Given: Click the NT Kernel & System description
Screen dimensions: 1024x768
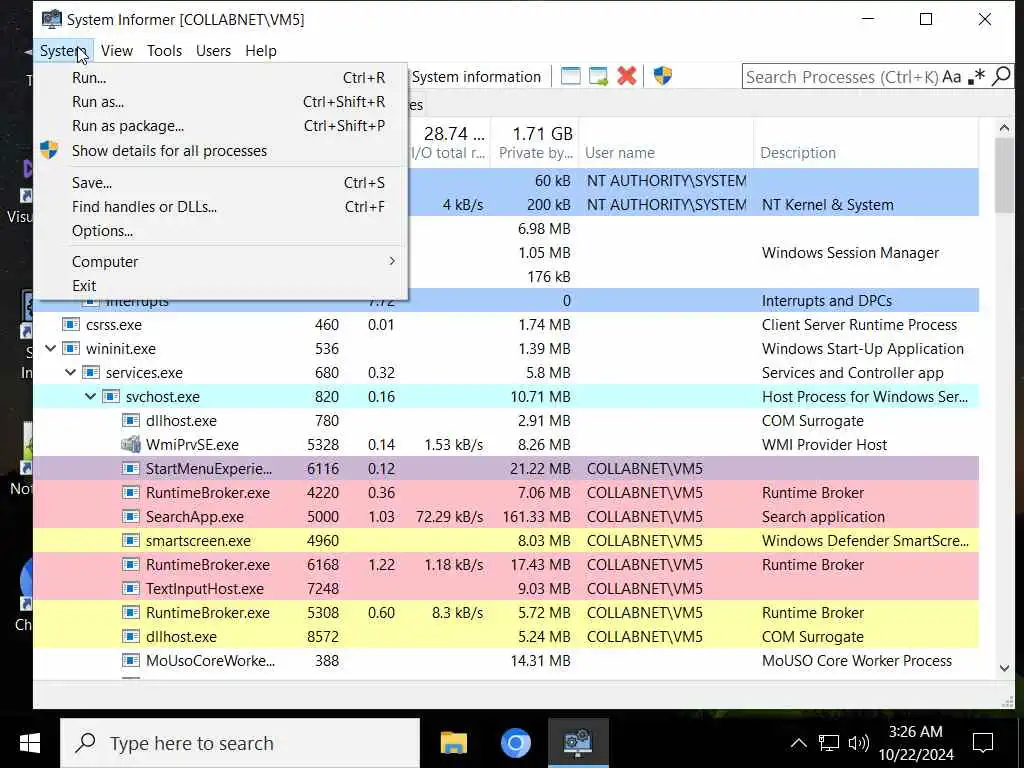Looking at the screenshot, I should click(x=827, y=205).
